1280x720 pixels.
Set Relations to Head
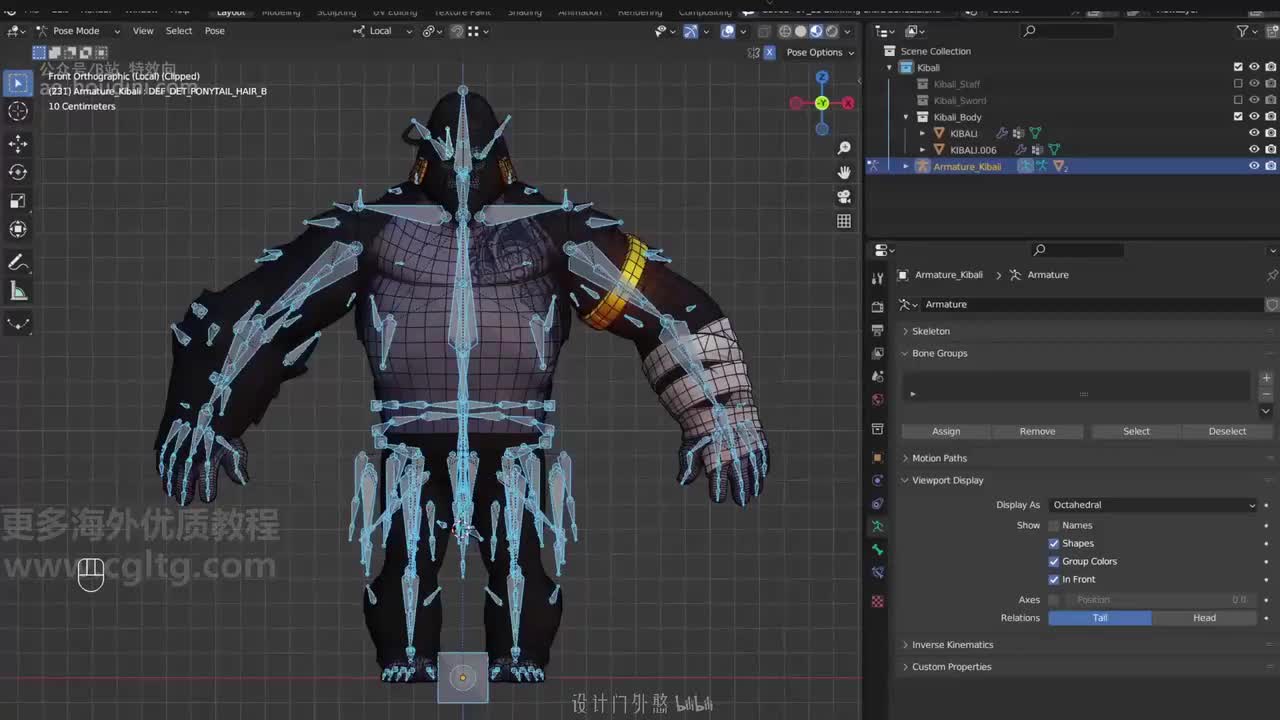point(1204,618)
